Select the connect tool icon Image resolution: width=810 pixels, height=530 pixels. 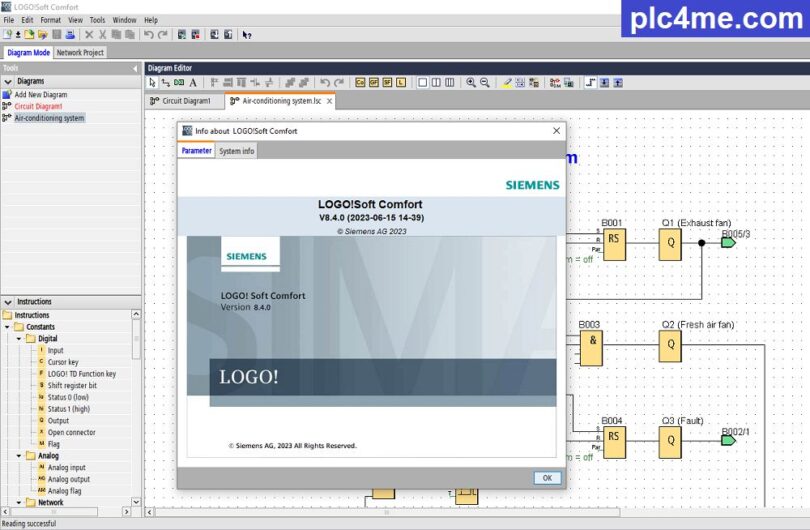coord(166,83)
